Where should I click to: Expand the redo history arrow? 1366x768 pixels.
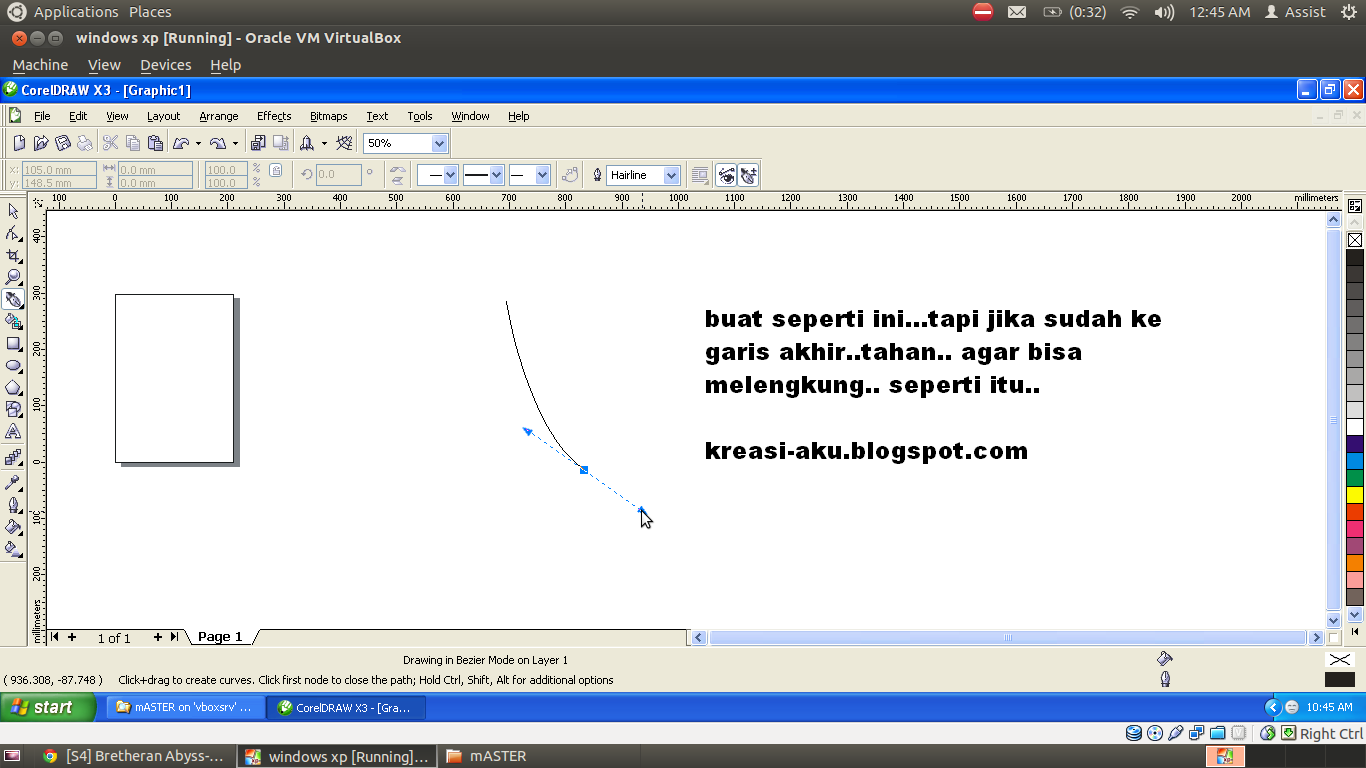(235, 143)
